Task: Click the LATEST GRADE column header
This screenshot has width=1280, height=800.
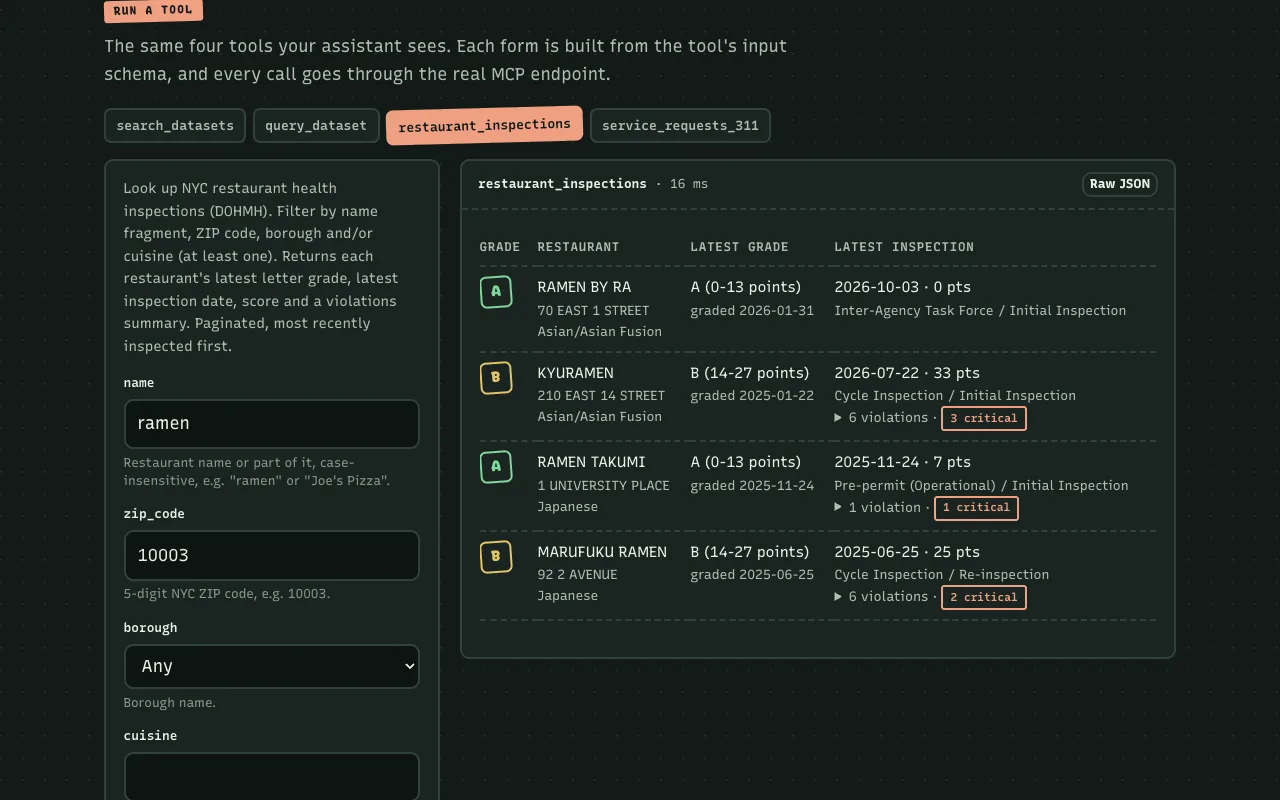Action: pos(739,247)
